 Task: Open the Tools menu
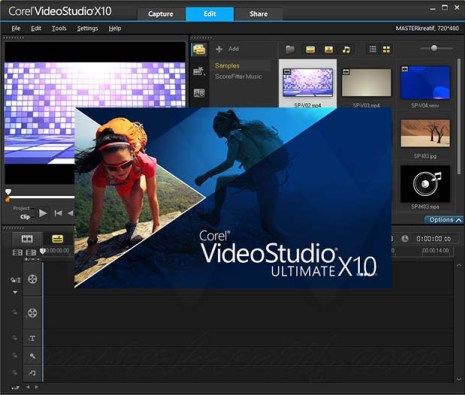pos(59,28)
